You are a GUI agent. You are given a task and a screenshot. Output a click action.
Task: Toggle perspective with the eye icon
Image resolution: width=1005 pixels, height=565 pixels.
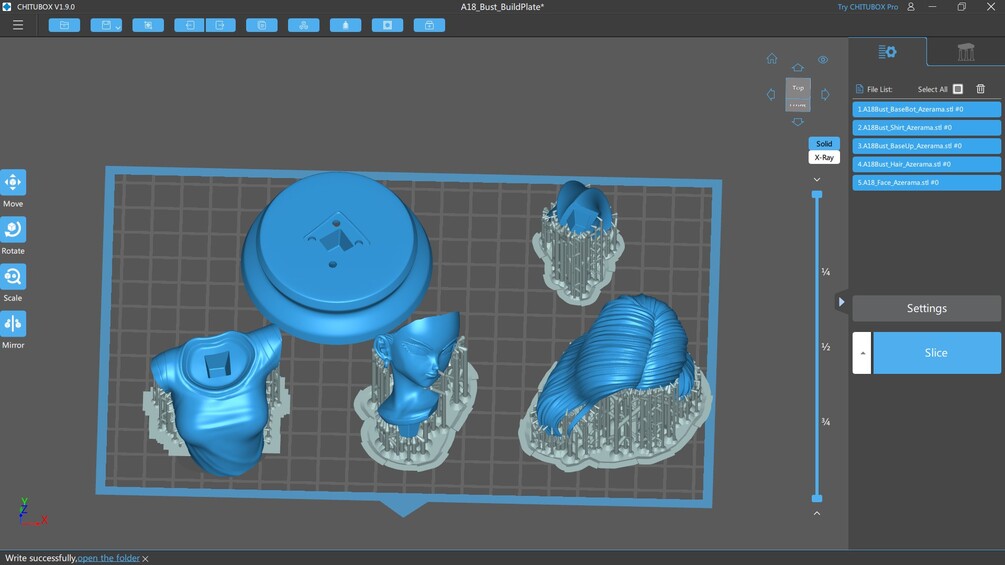(823, 60)
